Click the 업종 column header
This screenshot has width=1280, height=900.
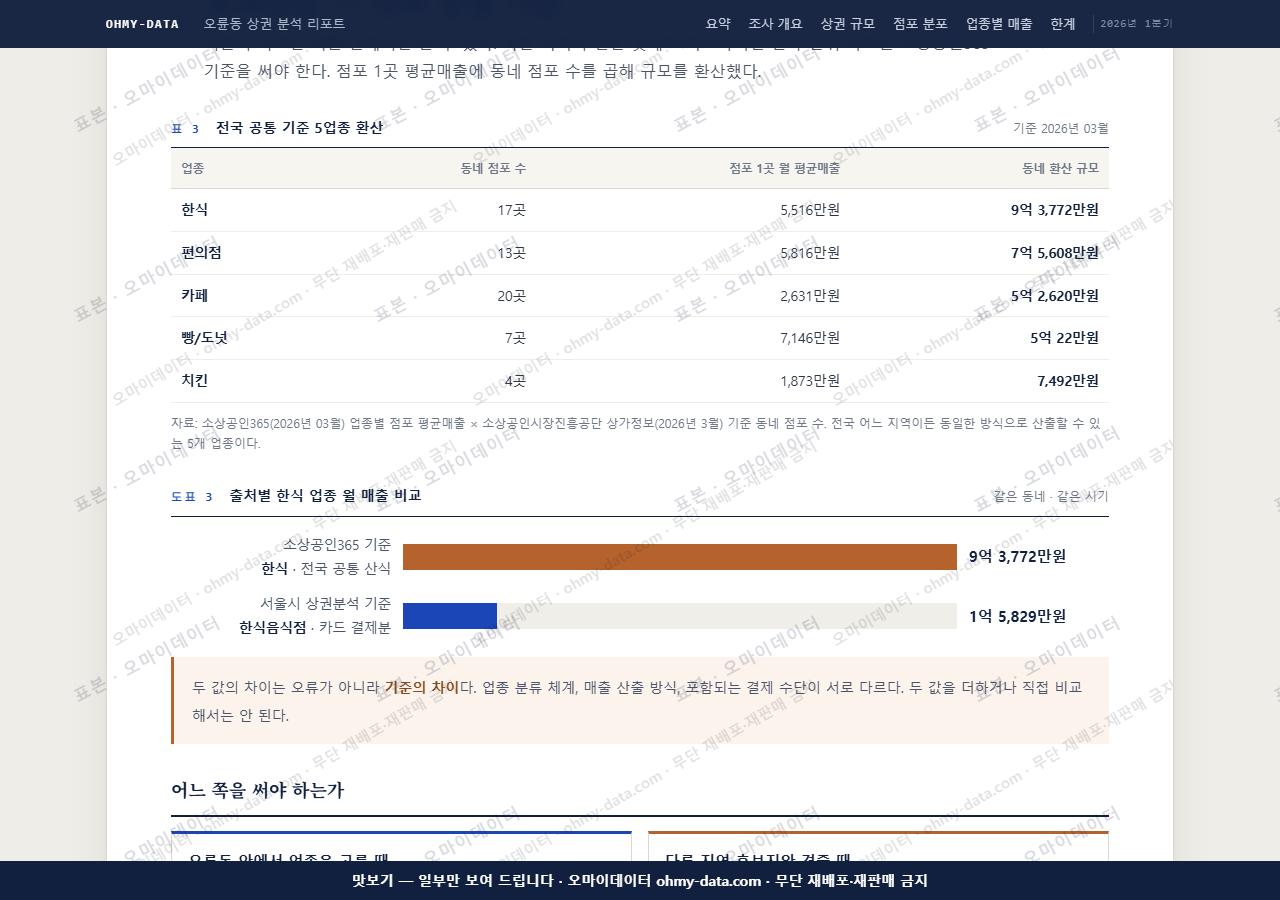click(193, 168)
